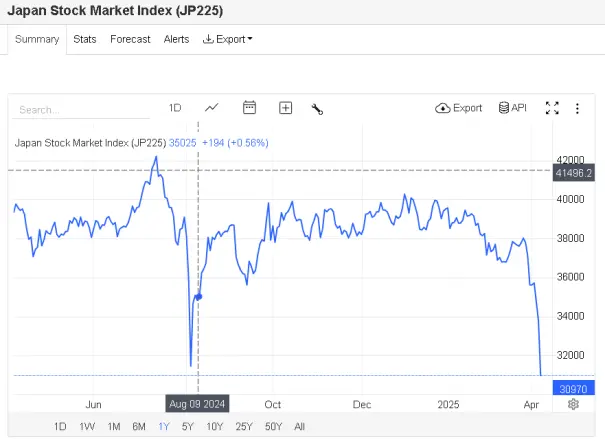Click the Aug 09 2024 date label
The image size is (605, 446).
197,404
